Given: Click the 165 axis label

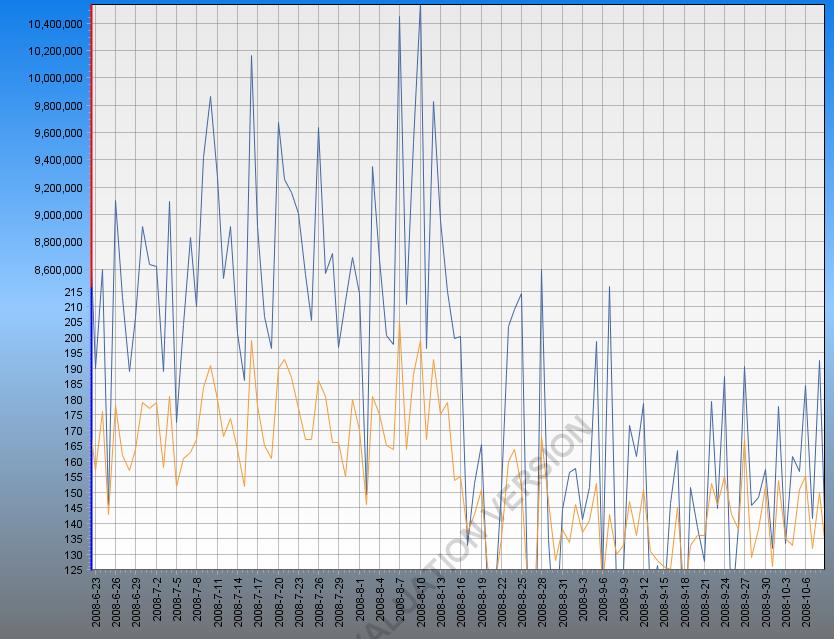Looking at the screenshot, I should pyautogui.click(x=74, y=446).
